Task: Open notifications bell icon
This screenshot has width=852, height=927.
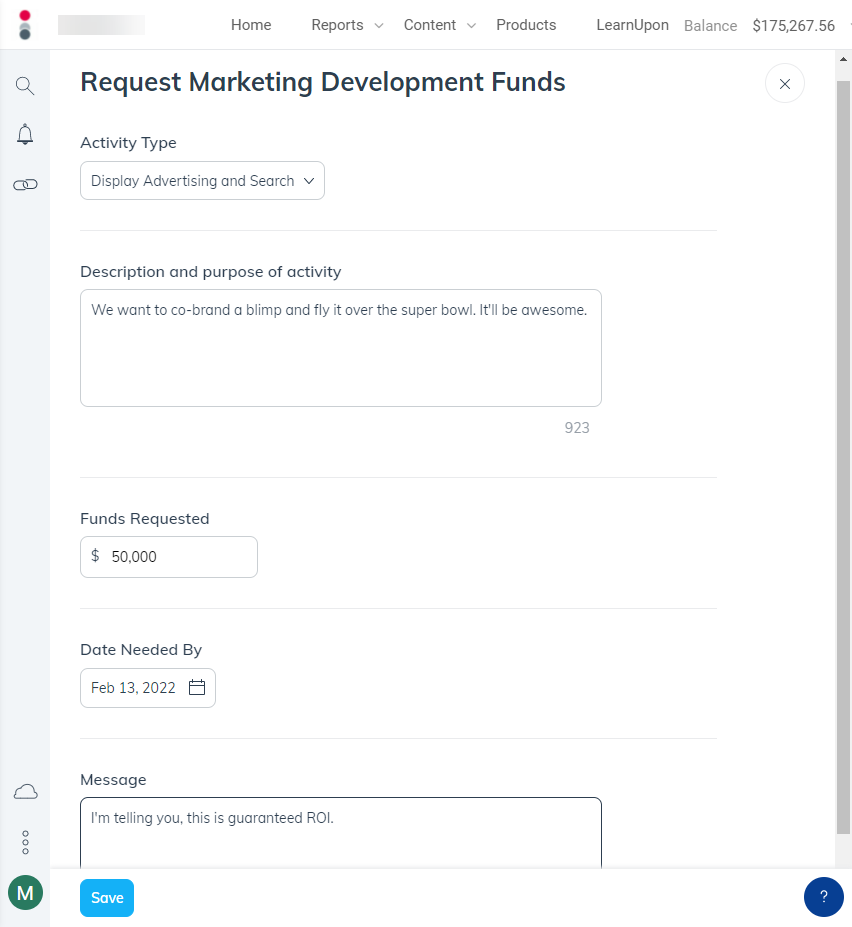Action: pyautogui.click(x=25, y=135)
